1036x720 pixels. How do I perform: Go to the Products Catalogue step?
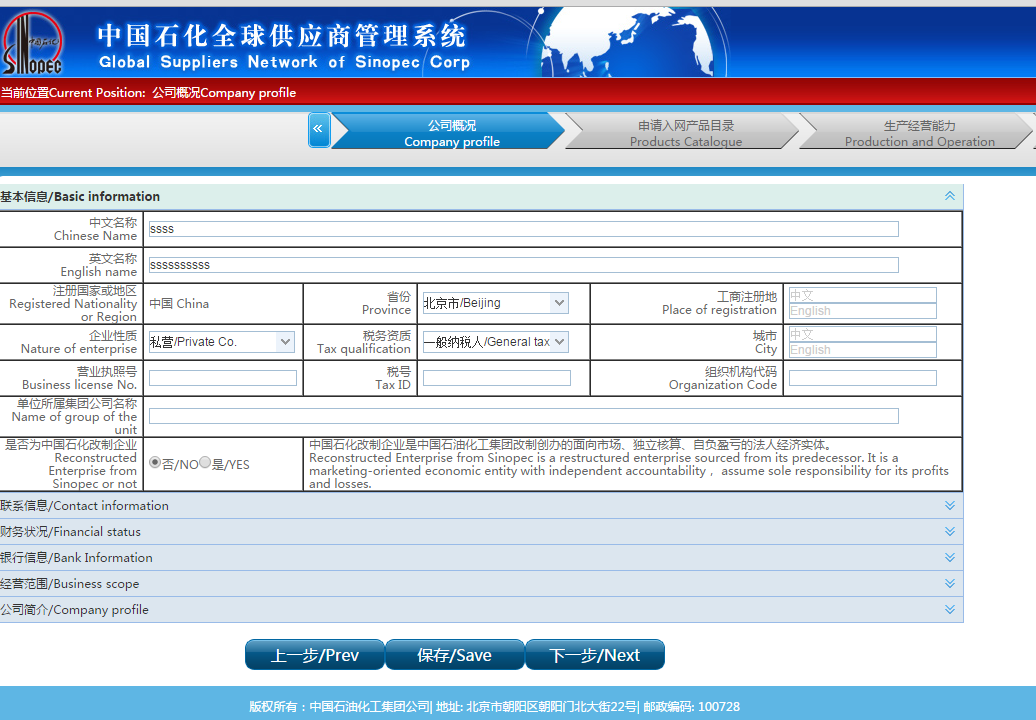coord(683,130)
